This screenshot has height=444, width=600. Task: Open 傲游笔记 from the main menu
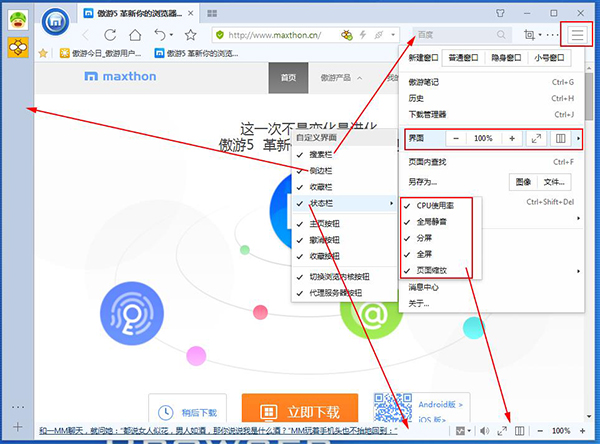(x=491, y=82)
